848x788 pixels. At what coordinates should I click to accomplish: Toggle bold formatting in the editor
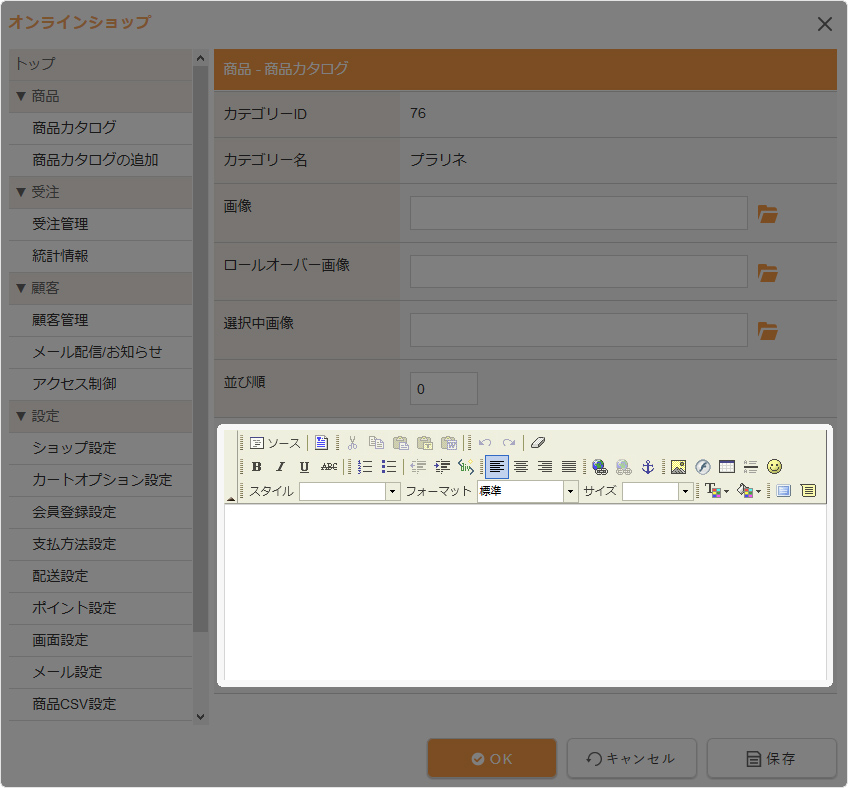point(257,467)
